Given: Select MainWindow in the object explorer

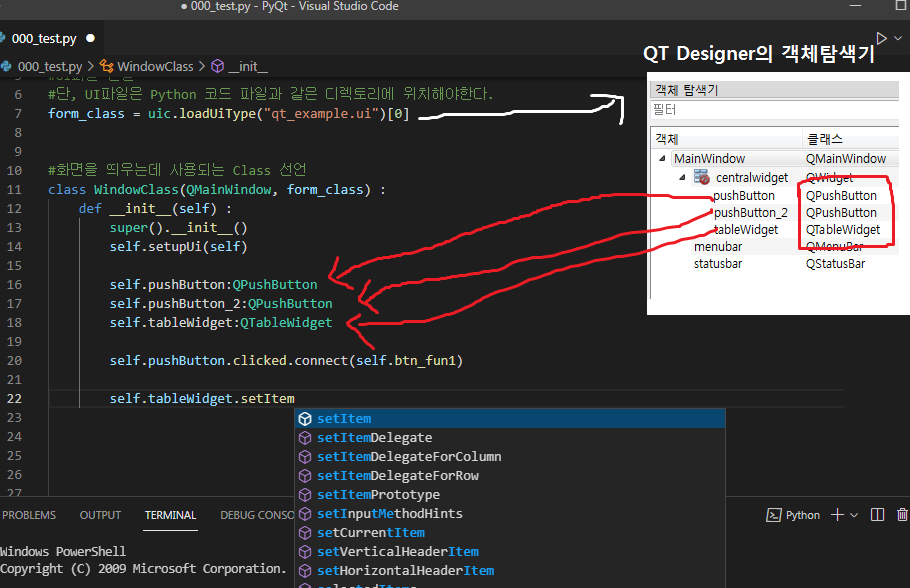Looking at the screenshot, I should click(709, 158).
